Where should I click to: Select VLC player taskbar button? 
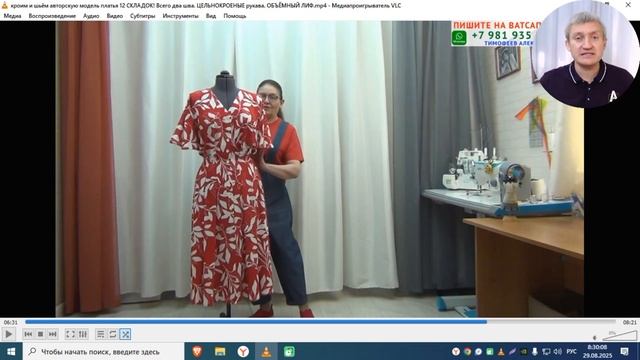click(x=266, y=351)
